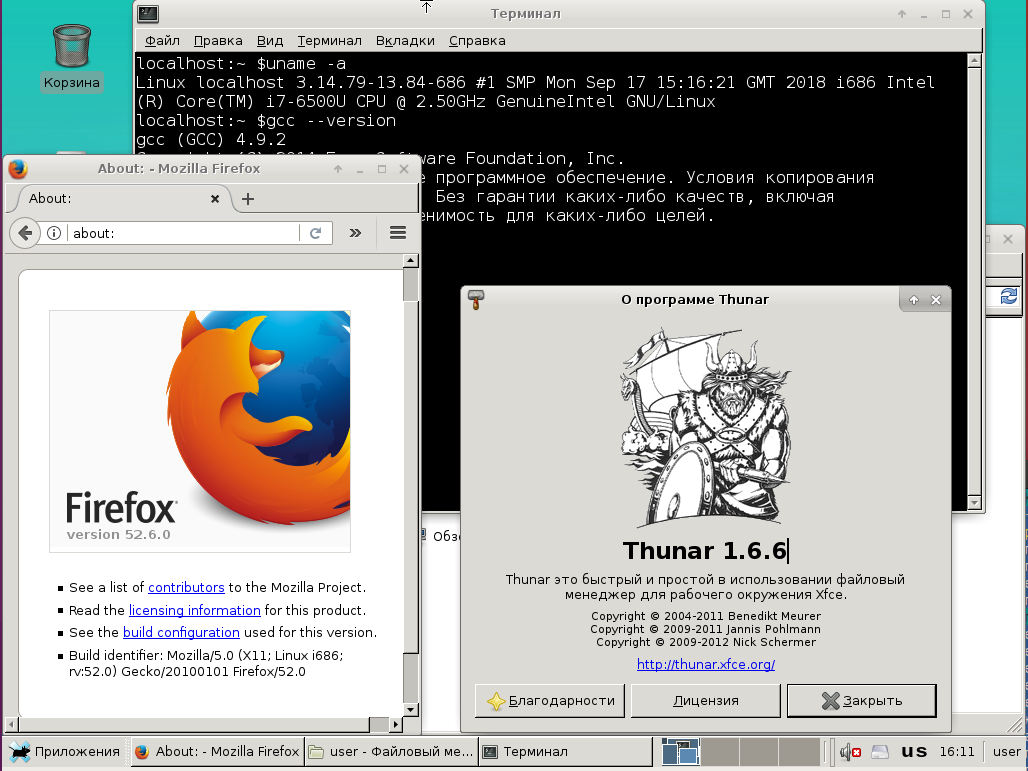Click the Thunar viking logo image
1028x771 pixels.
coord(706,427)
